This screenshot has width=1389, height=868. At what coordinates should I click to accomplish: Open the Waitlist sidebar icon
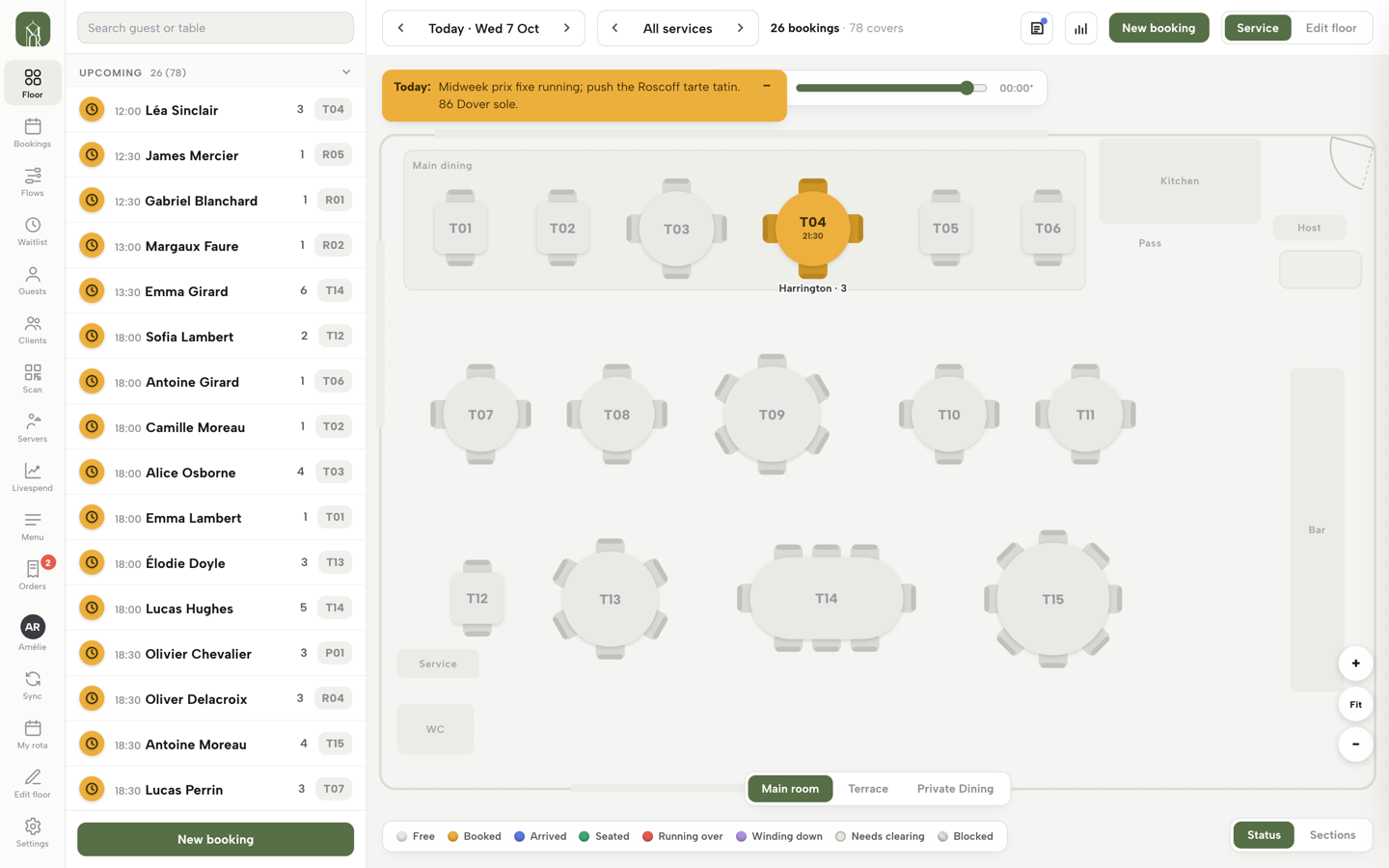(x=33, y=231)
